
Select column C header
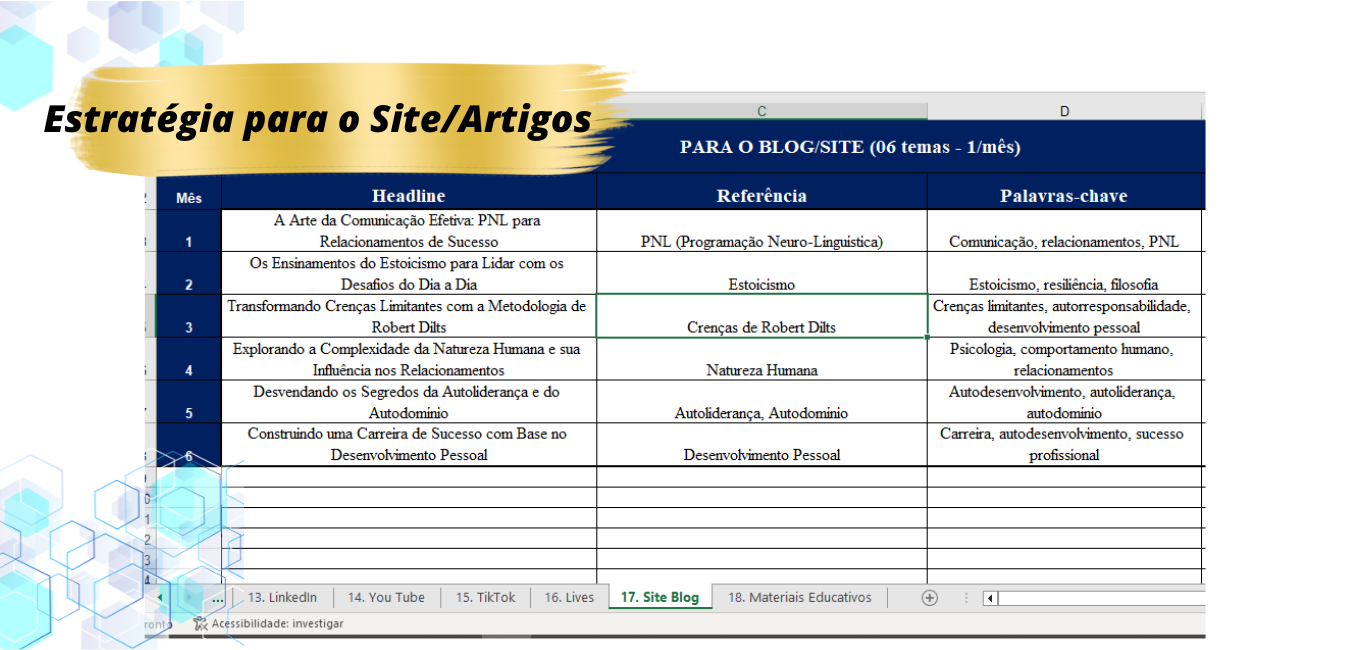(x=762, y=111)
